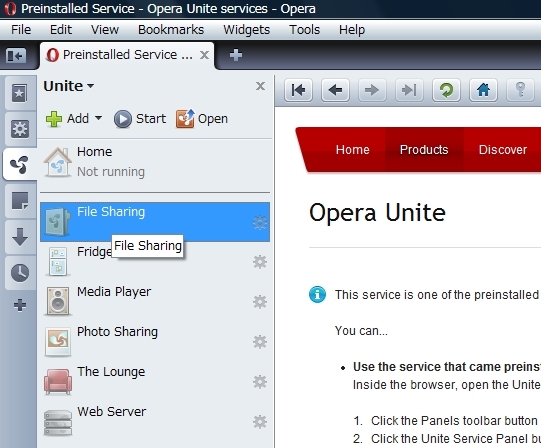Open the Bookmarks menu
The image size is (541, 448).
tap(171, 30)
